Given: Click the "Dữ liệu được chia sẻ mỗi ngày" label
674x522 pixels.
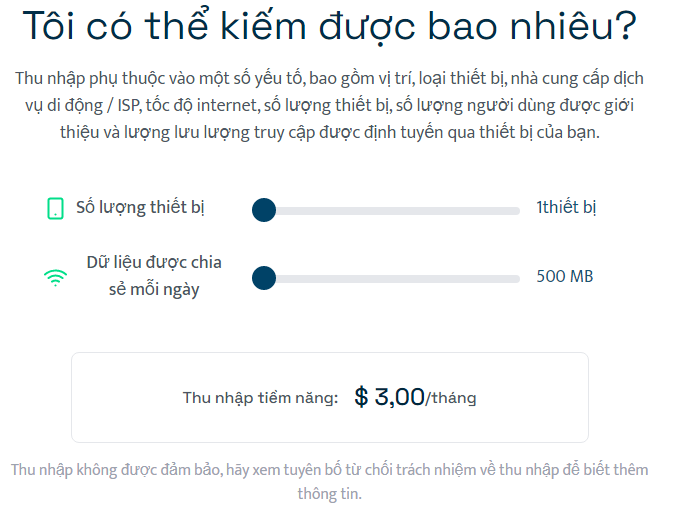Looking at the screenshot, I should pyautogui.click(x=154, y=276).
